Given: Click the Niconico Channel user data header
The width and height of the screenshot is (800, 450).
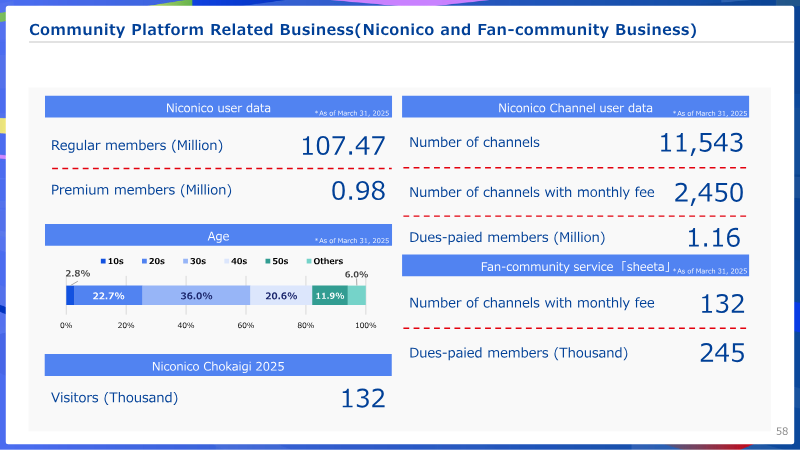Looking at the screenshot, I should pos(576,107).
